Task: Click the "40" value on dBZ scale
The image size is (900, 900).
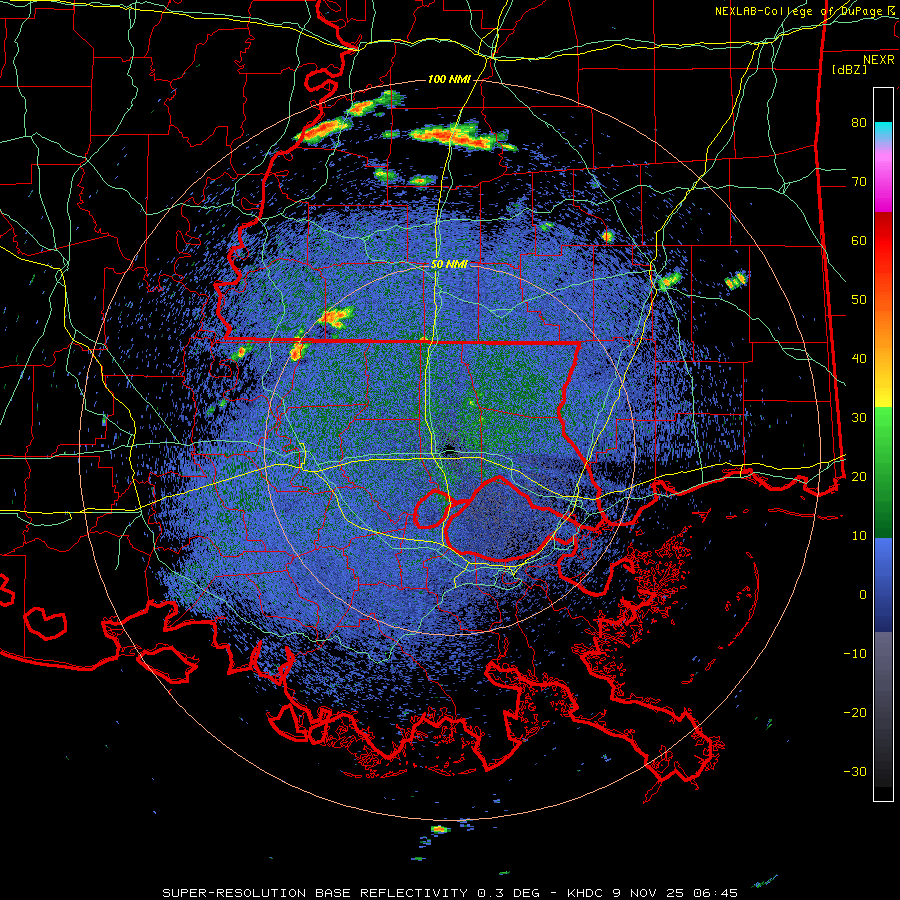Action: [x=859, y=359]
